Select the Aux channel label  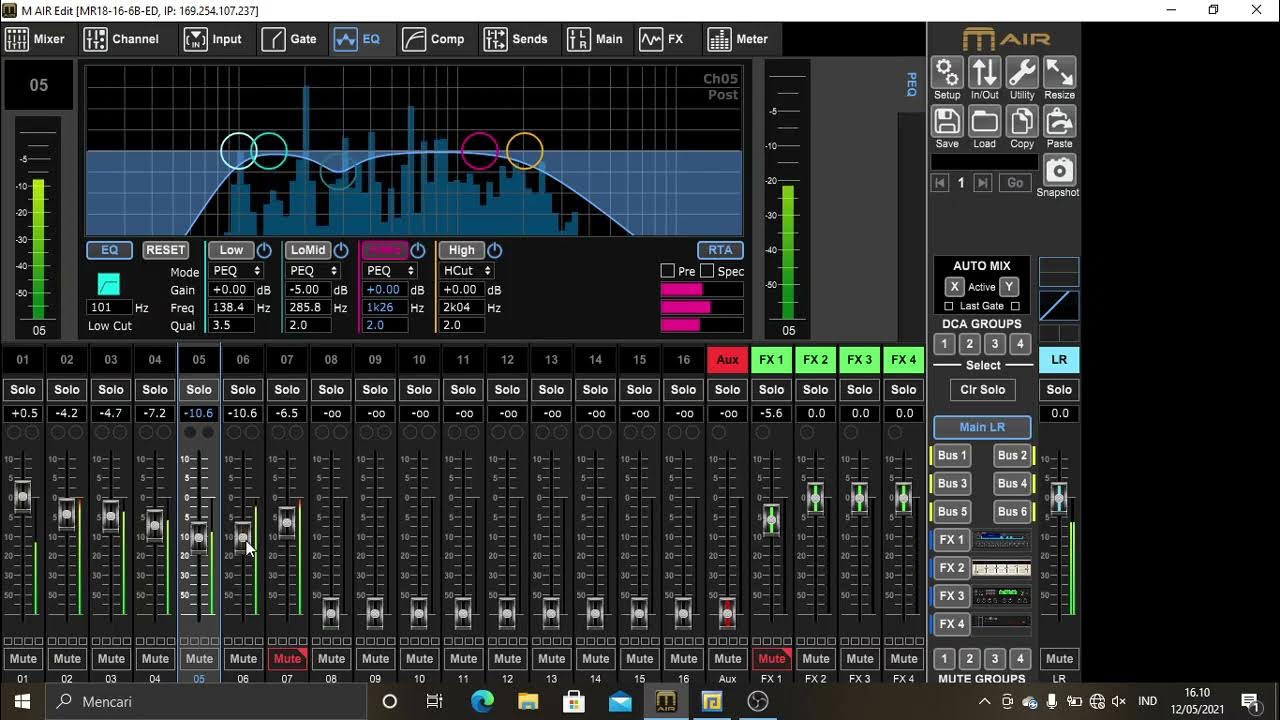727,360
